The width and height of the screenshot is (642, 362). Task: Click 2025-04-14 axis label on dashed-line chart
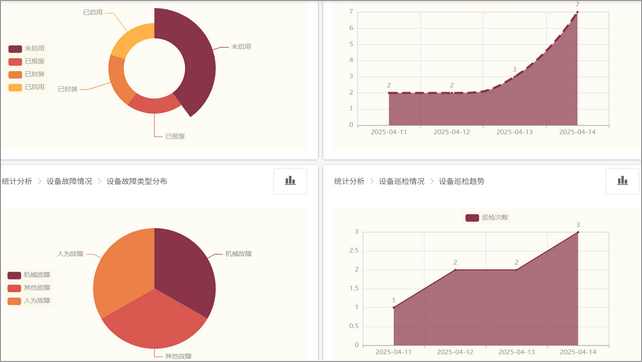pos(577,132)
